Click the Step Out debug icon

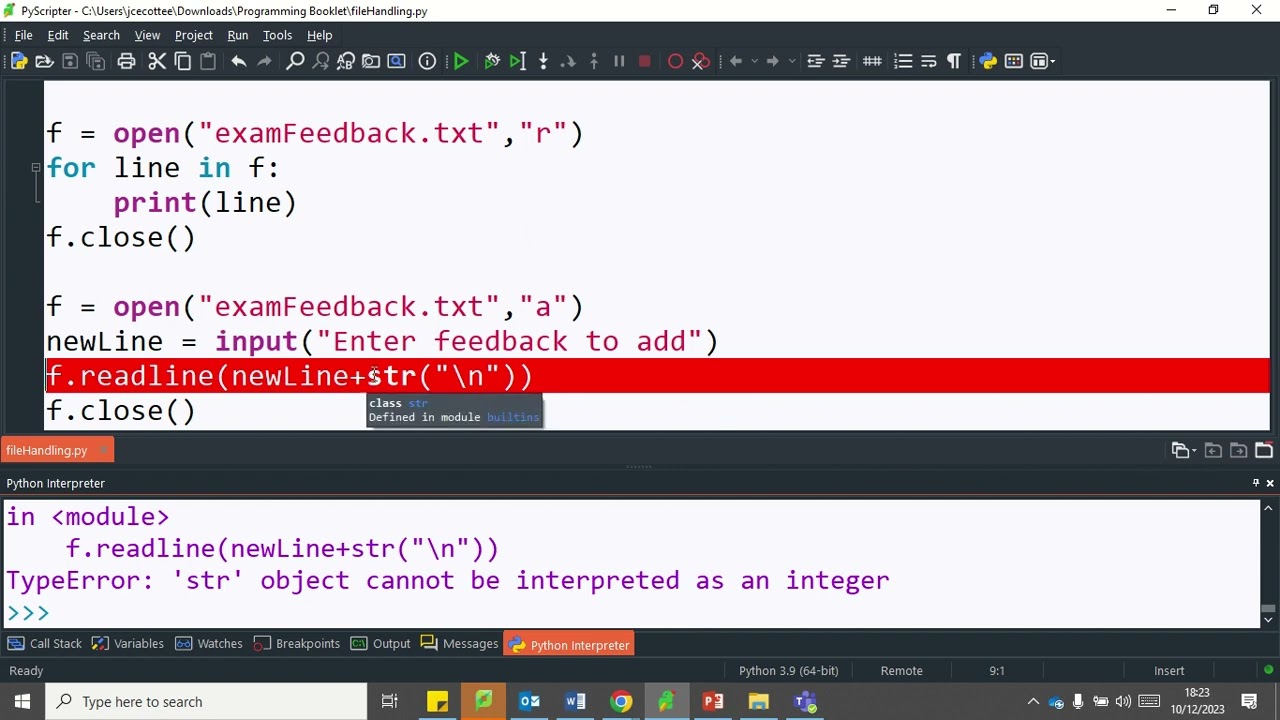click(594, 61)
